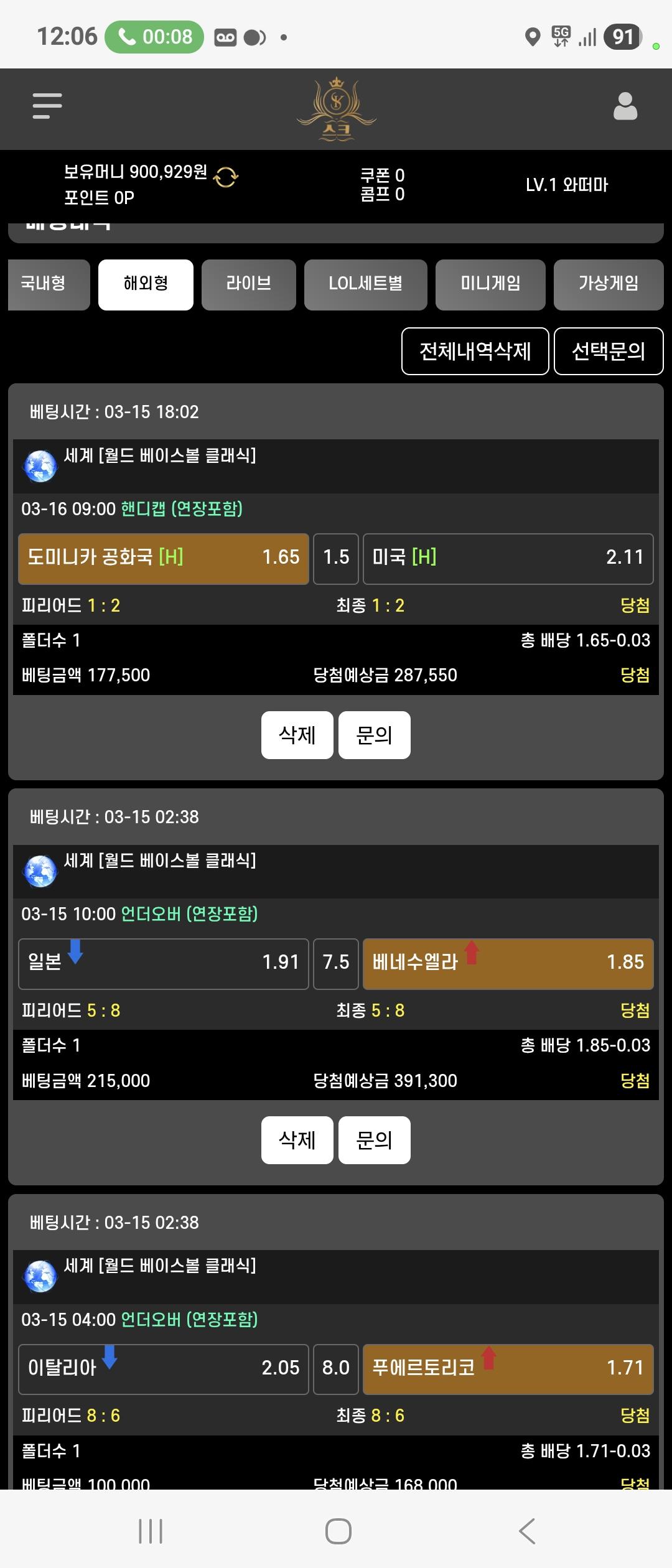Open the 가상게임 tab

pyautogui.click(x=608, y=284)
